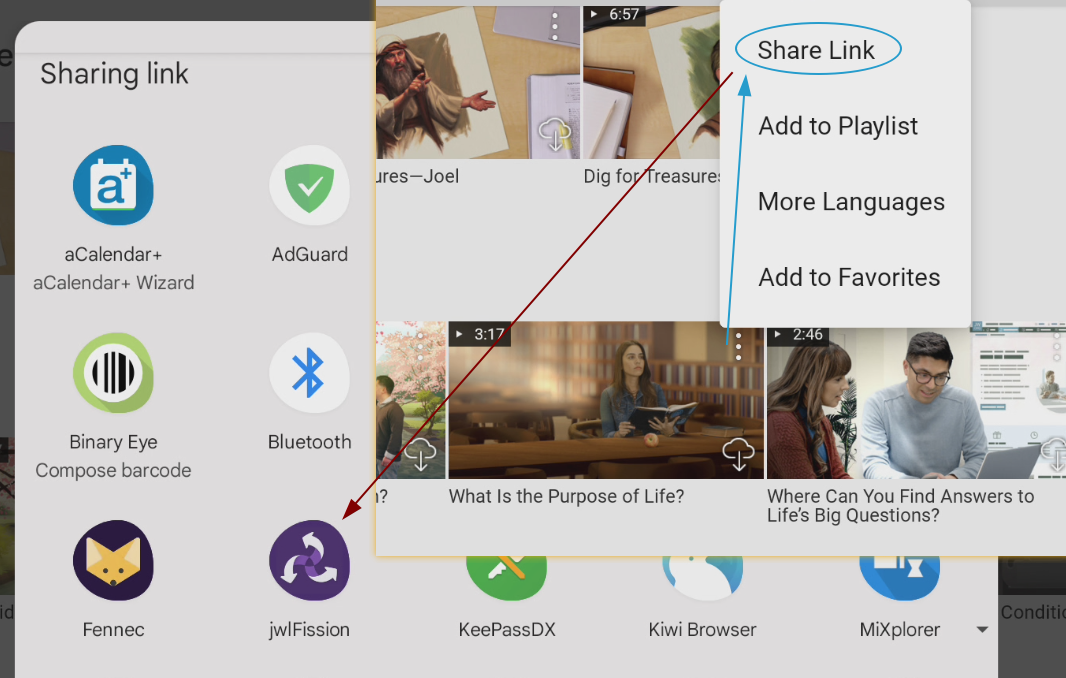The width and height of the screenshot is (1066, 678).
Task: Select the MiXplorer app icon
Action: pyautogui.click(x=899, y=578)
